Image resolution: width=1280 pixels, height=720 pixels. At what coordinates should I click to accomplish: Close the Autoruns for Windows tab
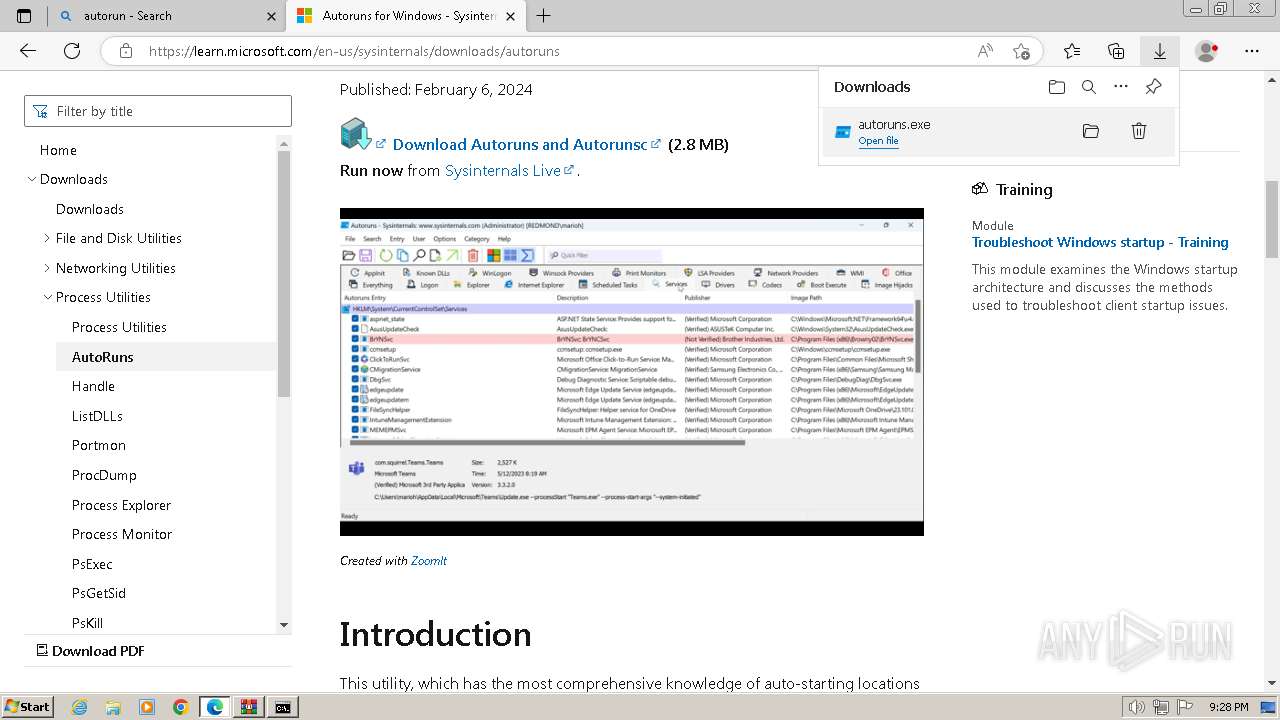(x=510, y=16)
